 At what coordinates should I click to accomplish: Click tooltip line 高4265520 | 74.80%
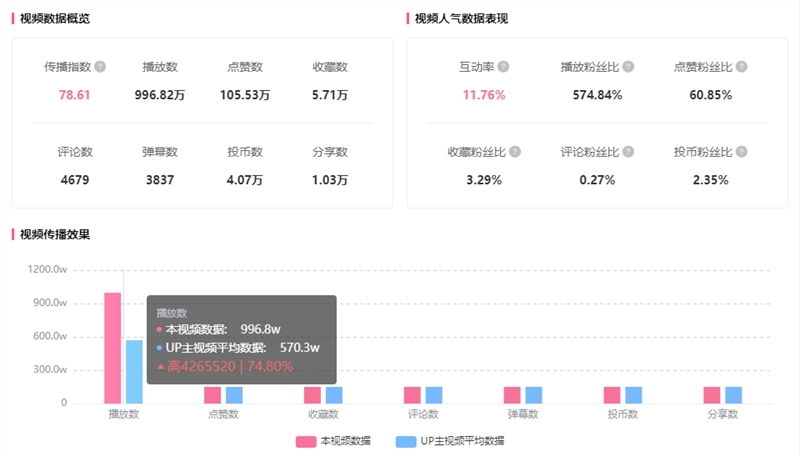225,366
